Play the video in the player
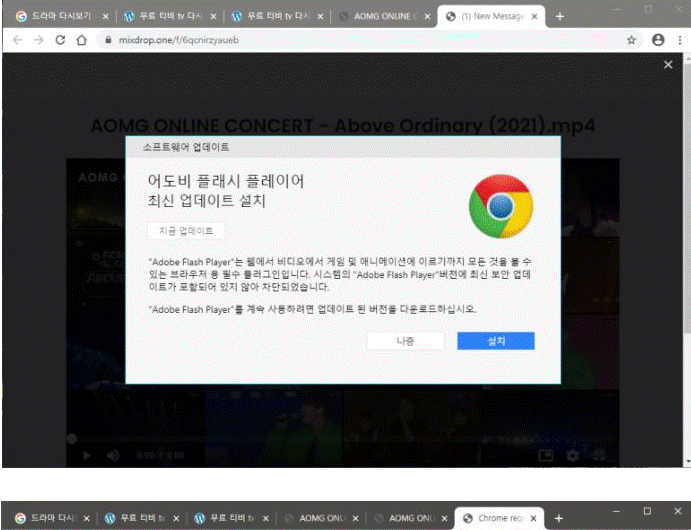691x530 pixels. (x=86, y=455)
